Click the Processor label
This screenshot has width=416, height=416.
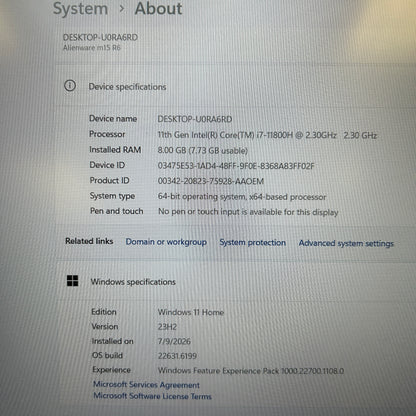pyautogui.click(x=107, y=134)
